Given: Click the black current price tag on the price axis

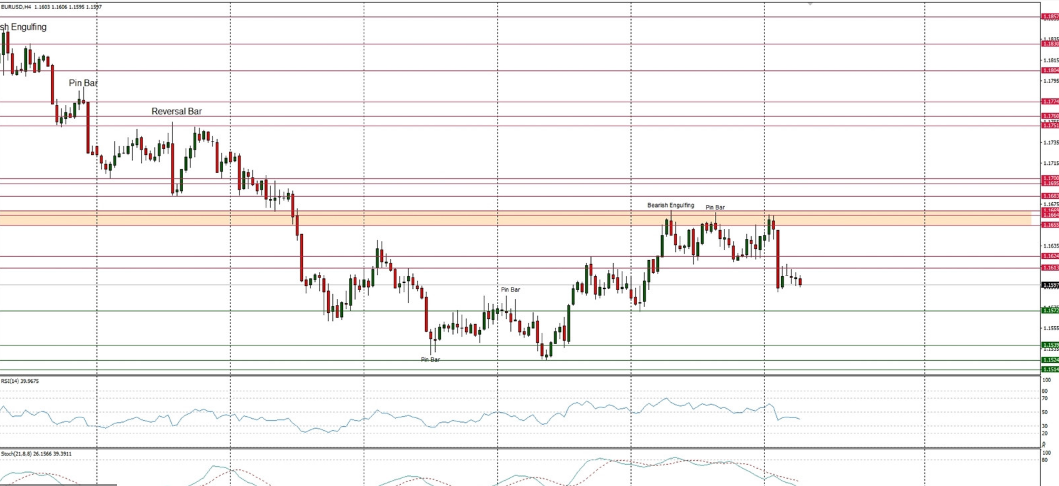Looking at the screenshot, I should point(1049,285).
